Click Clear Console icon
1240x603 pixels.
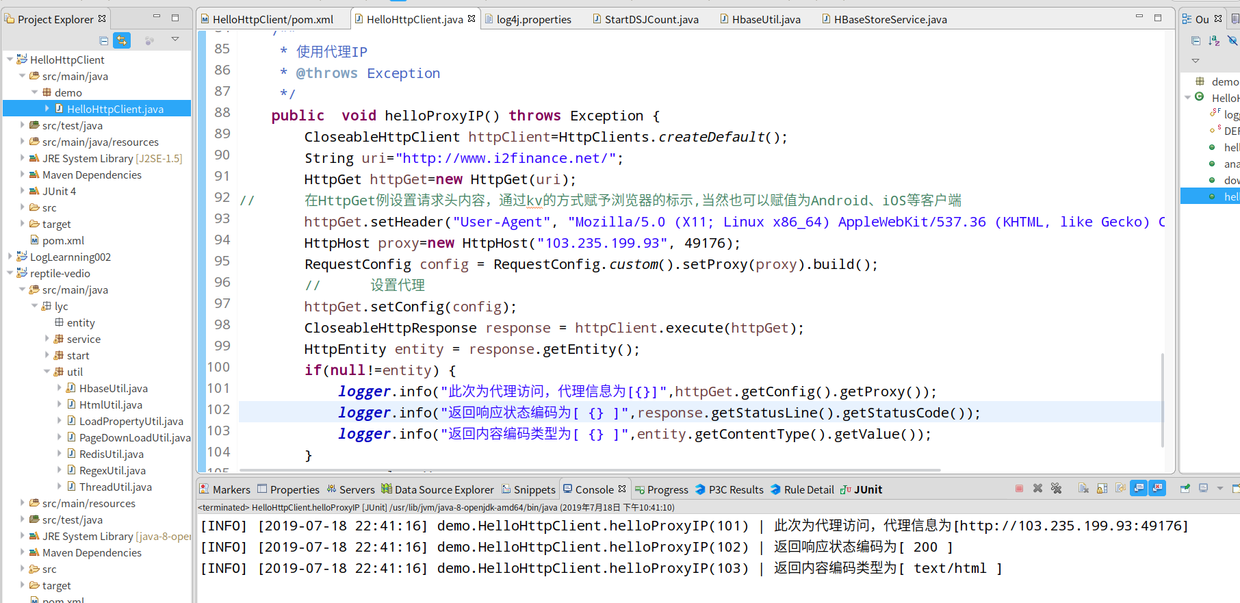[1083, 488]
